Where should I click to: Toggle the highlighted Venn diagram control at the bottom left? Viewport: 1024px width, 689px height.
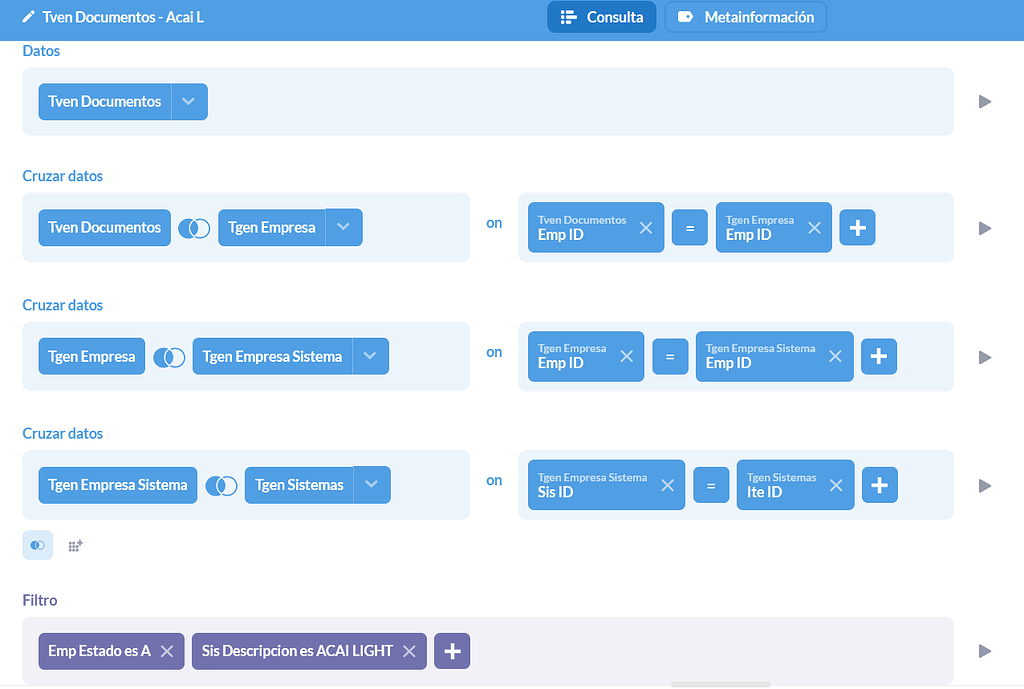(37, 545)
